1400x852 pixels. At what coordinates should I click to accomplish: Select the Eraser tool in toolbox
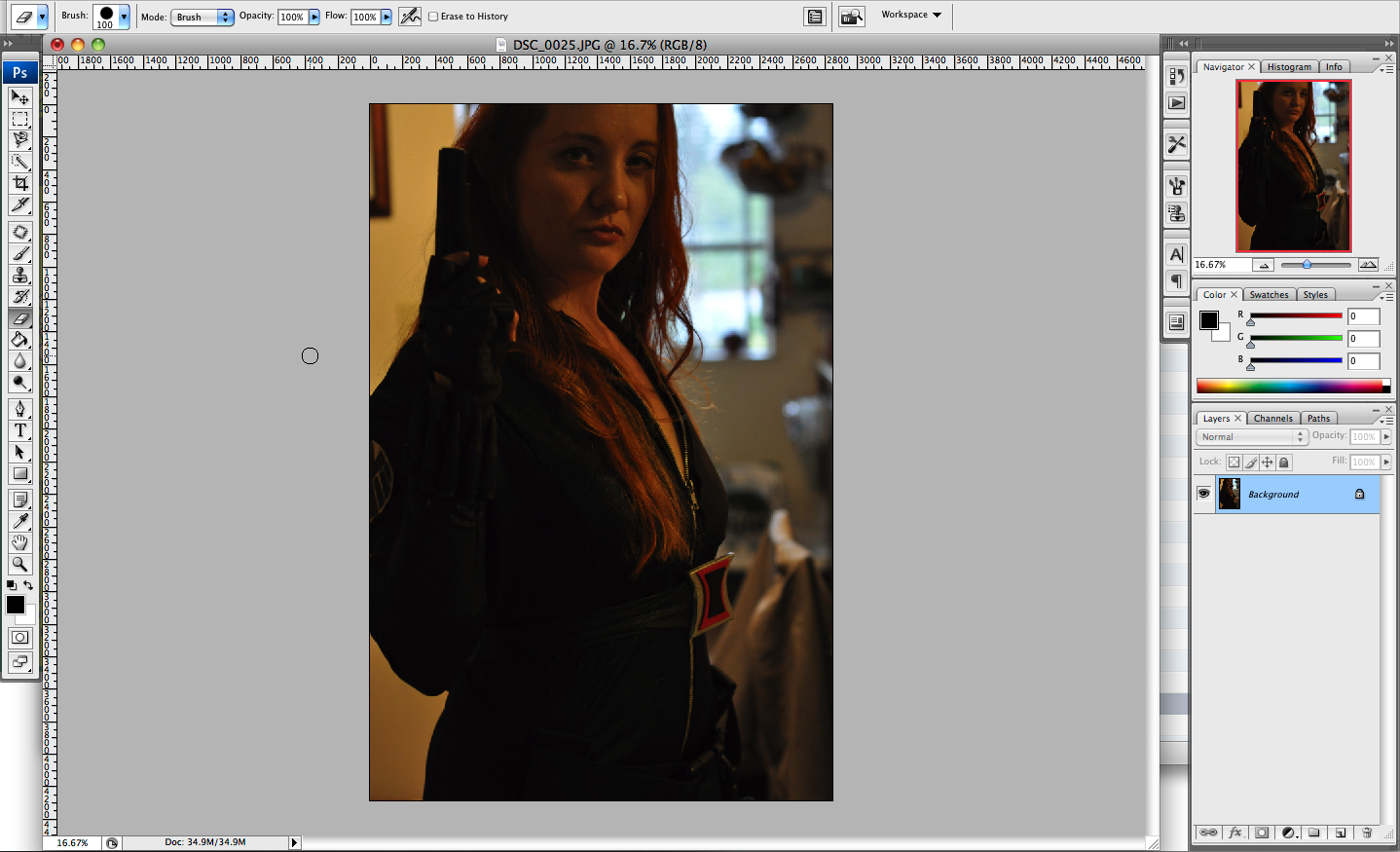[x=19, y=318]
